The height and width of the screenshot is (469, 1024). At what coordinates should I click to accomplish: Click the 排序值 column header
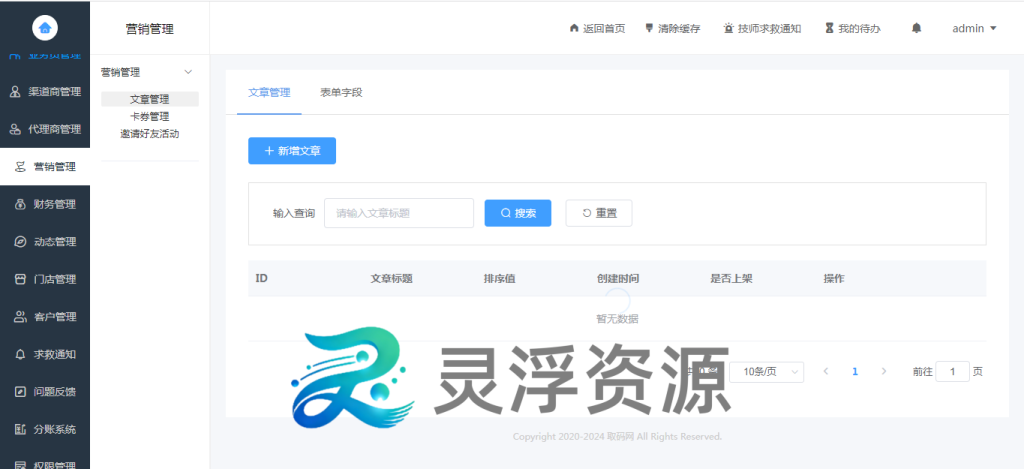click(x=500, y=278)
